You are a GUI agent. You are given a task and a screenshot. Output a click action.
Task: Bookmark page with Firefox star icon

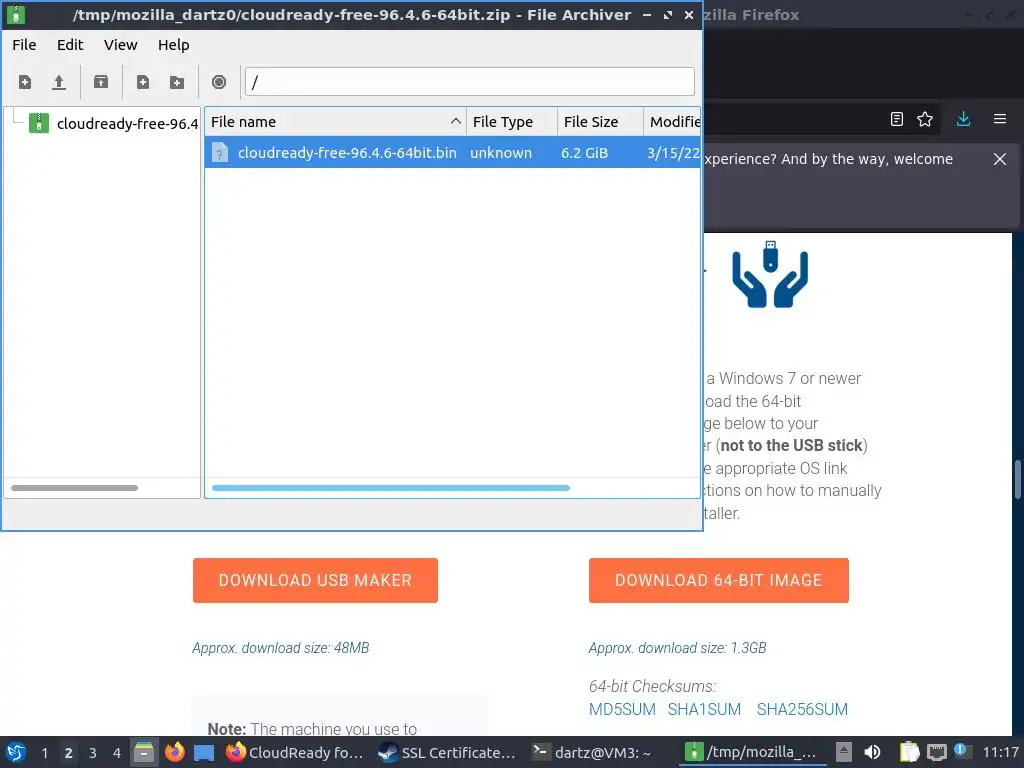click(925, 119)
